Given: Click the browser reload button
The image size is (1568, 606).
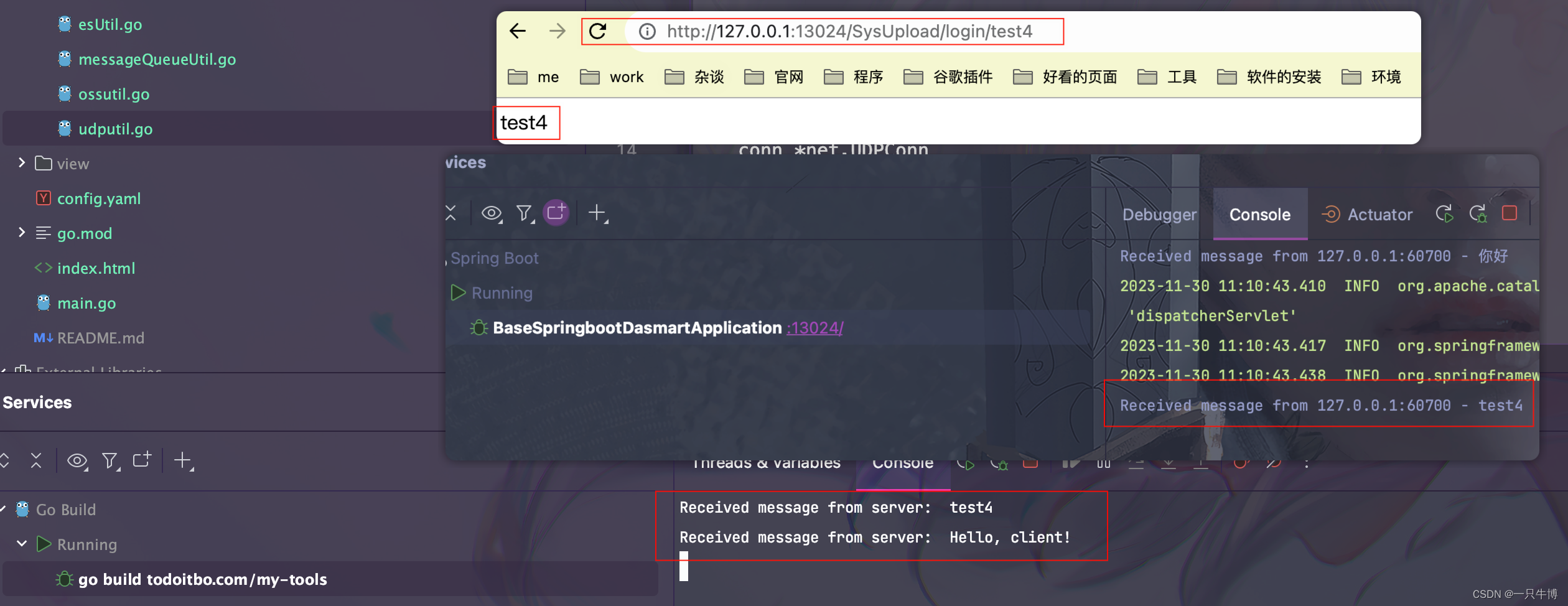Looking at the screenshot, I should click(x=598, y=31).
